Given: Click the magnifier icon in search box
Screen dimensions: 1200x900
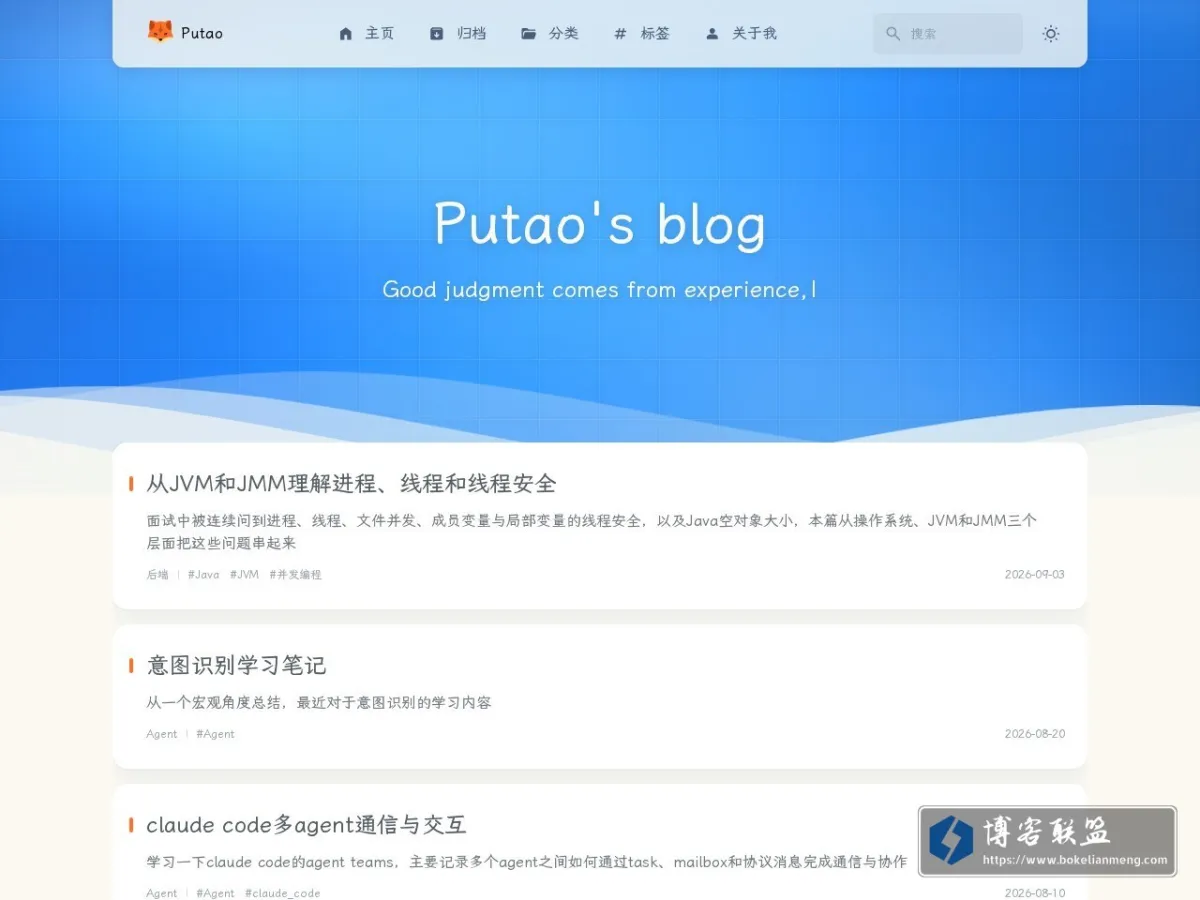Looking at the screenshot, I should click(x=893, y=33).
